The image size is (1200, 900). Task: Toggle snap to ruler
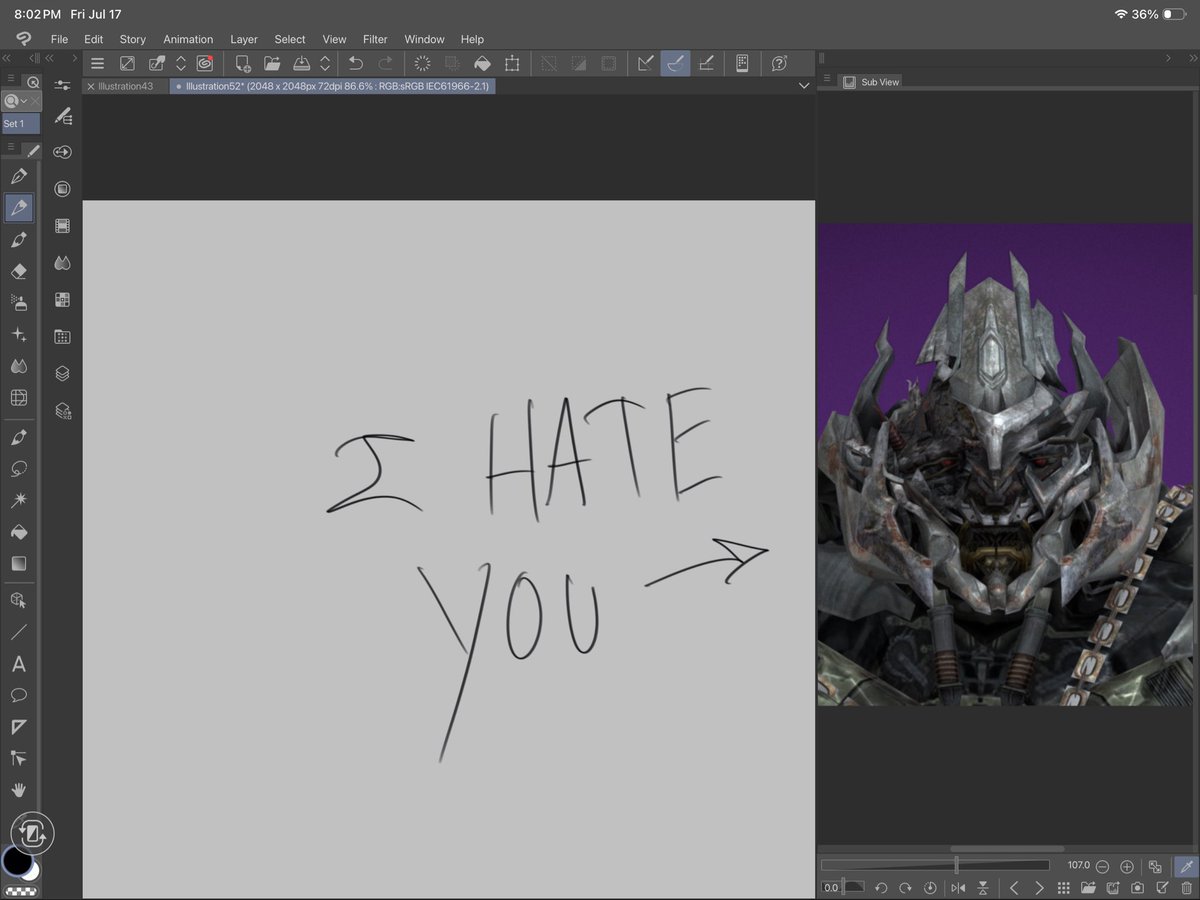(646, 63)
